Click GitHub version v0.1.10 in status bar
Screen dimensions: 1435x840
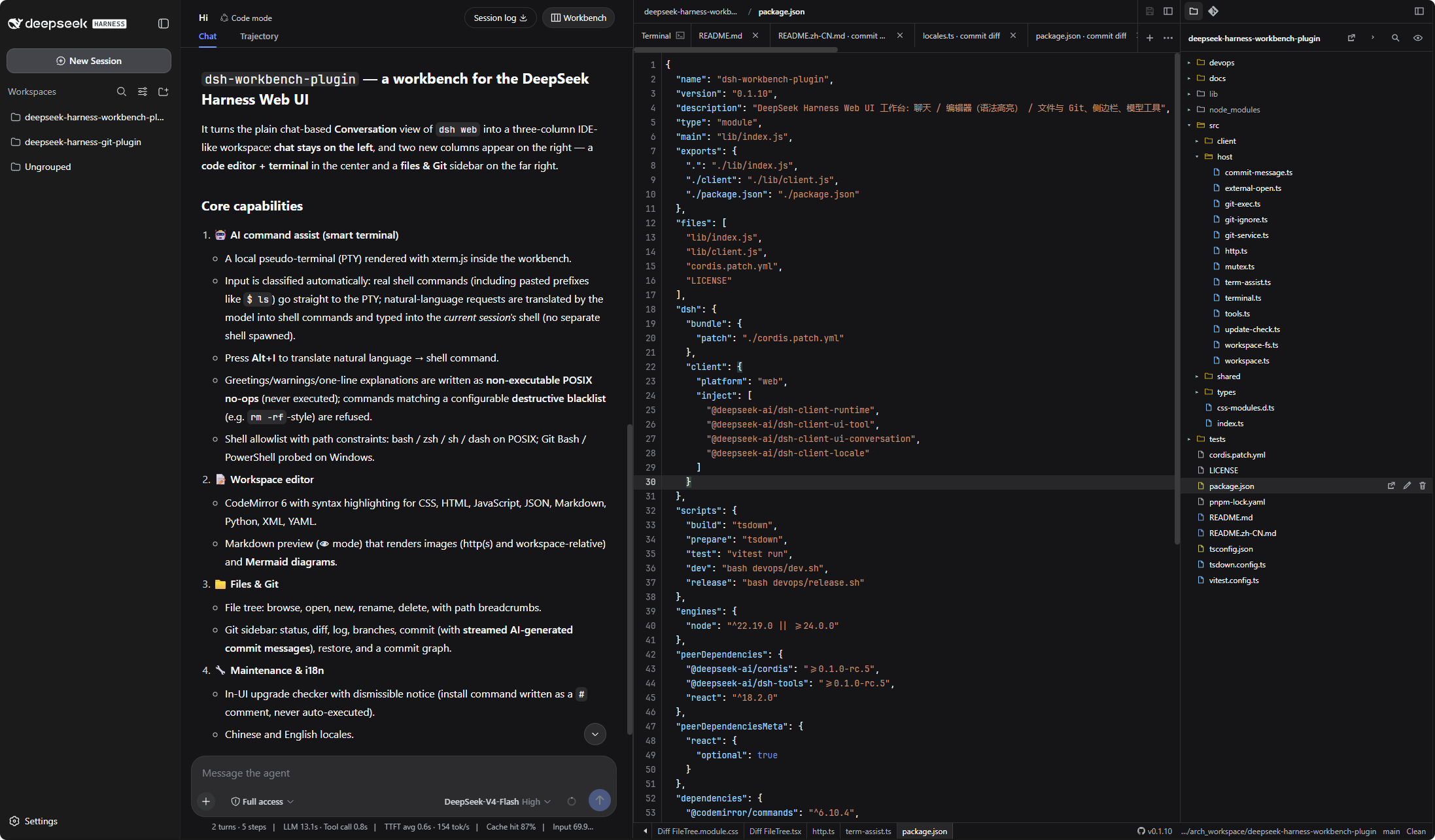coord(1154,832)
